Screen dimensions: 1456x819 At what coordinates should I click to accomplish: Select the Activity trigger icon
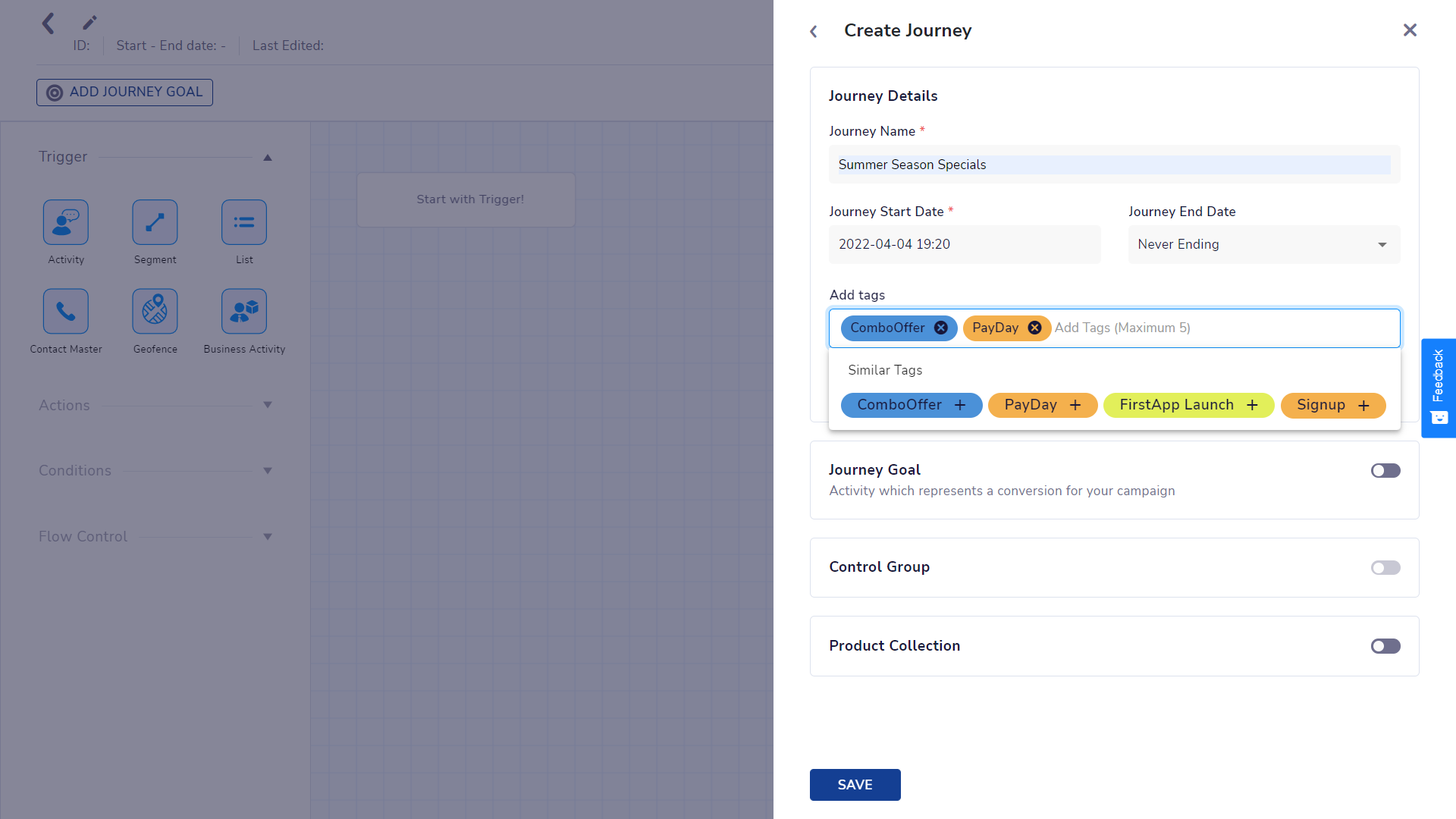point(66,222)
